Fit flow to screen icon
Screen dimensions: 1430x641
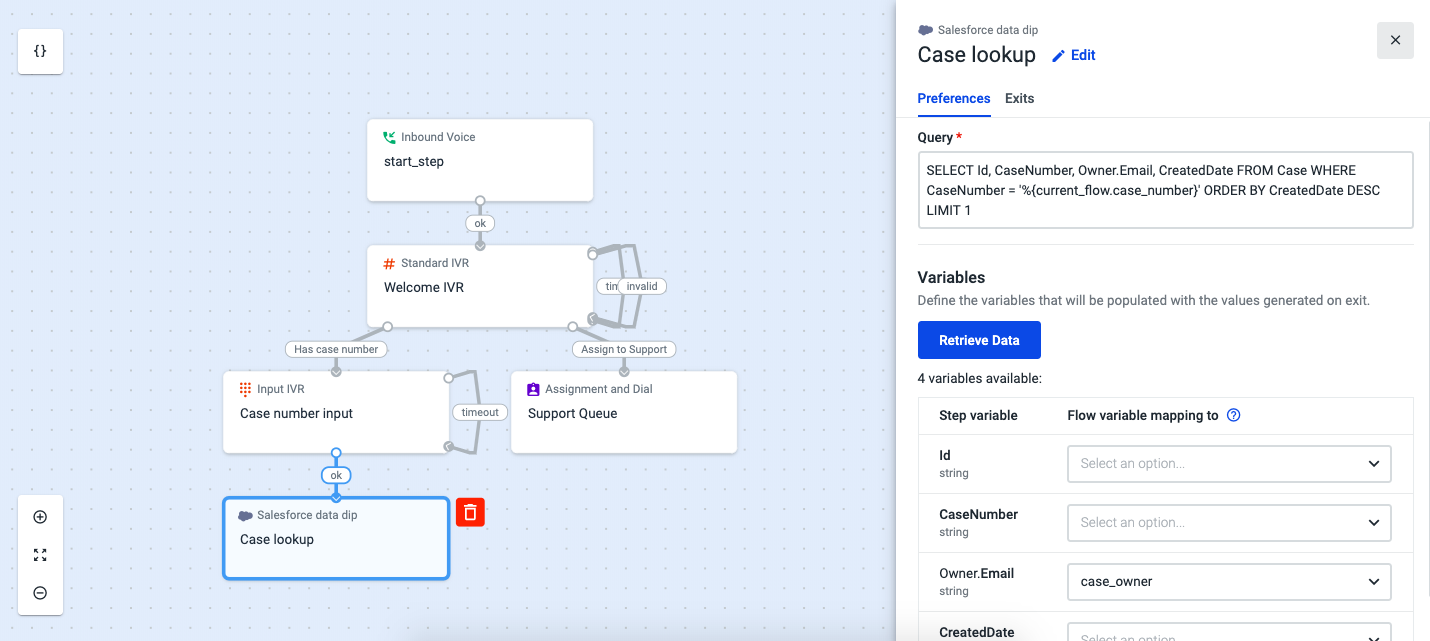tap(40, 555)
